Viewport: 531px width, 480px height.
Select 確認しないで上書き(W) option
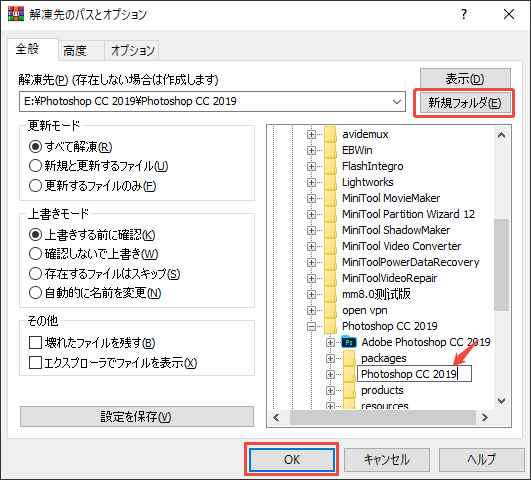click(x=93, y=254)
